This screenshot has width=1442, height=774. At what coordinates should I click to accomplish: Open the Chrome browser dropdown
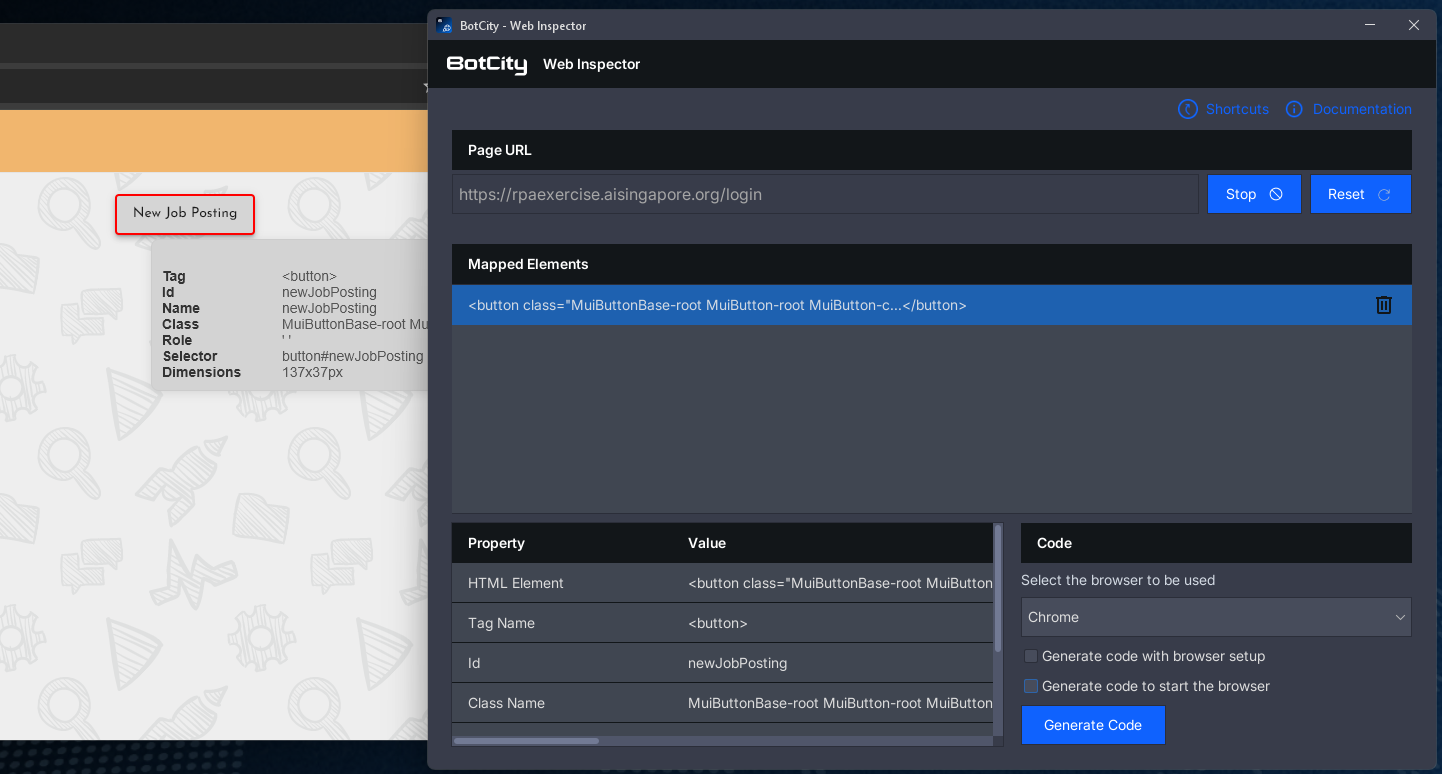pos(1215,617)
